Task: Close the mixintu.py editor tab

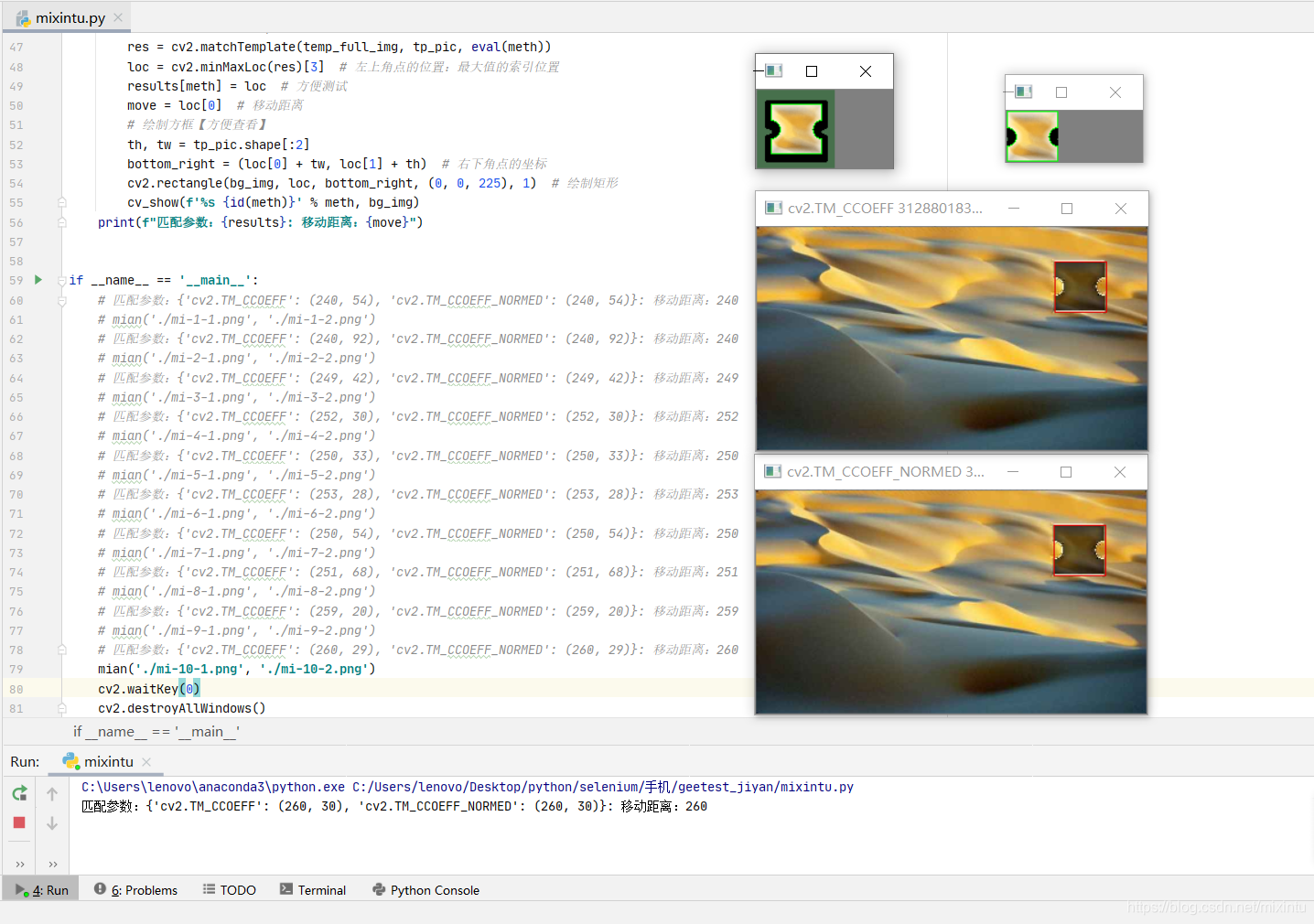Action: click(118, 17)
